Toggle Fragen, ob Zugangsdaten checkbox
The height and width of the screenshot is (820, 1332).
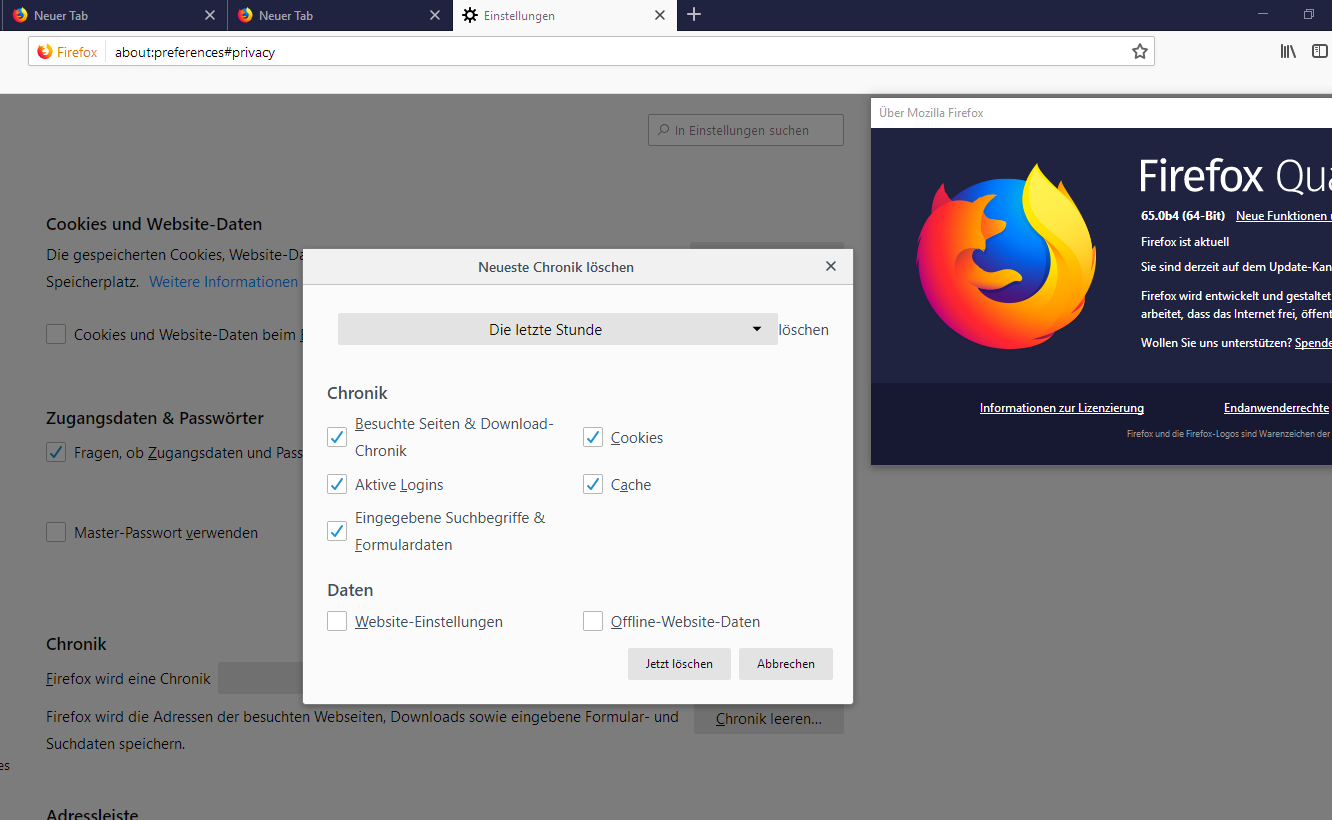56,452
